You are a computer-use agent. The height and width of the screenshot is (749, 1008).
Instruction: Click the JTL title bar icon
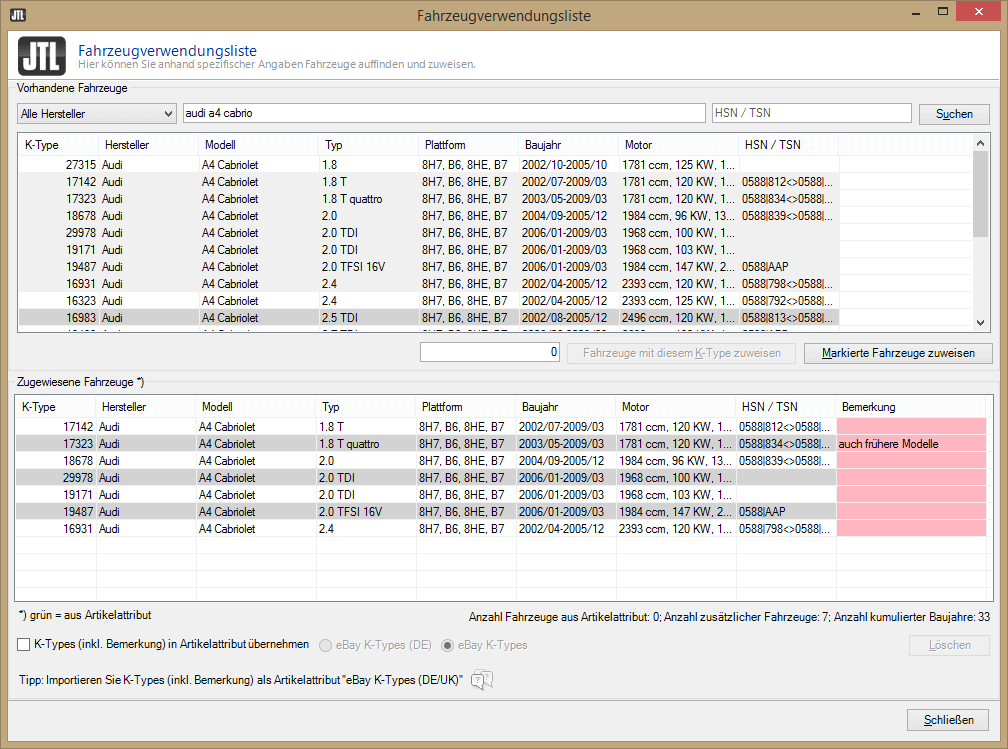click(x=17, y=15)
